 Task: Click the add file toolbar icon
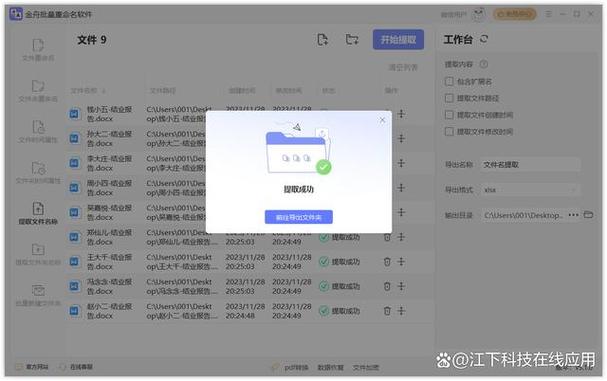[x=322, y=39]
